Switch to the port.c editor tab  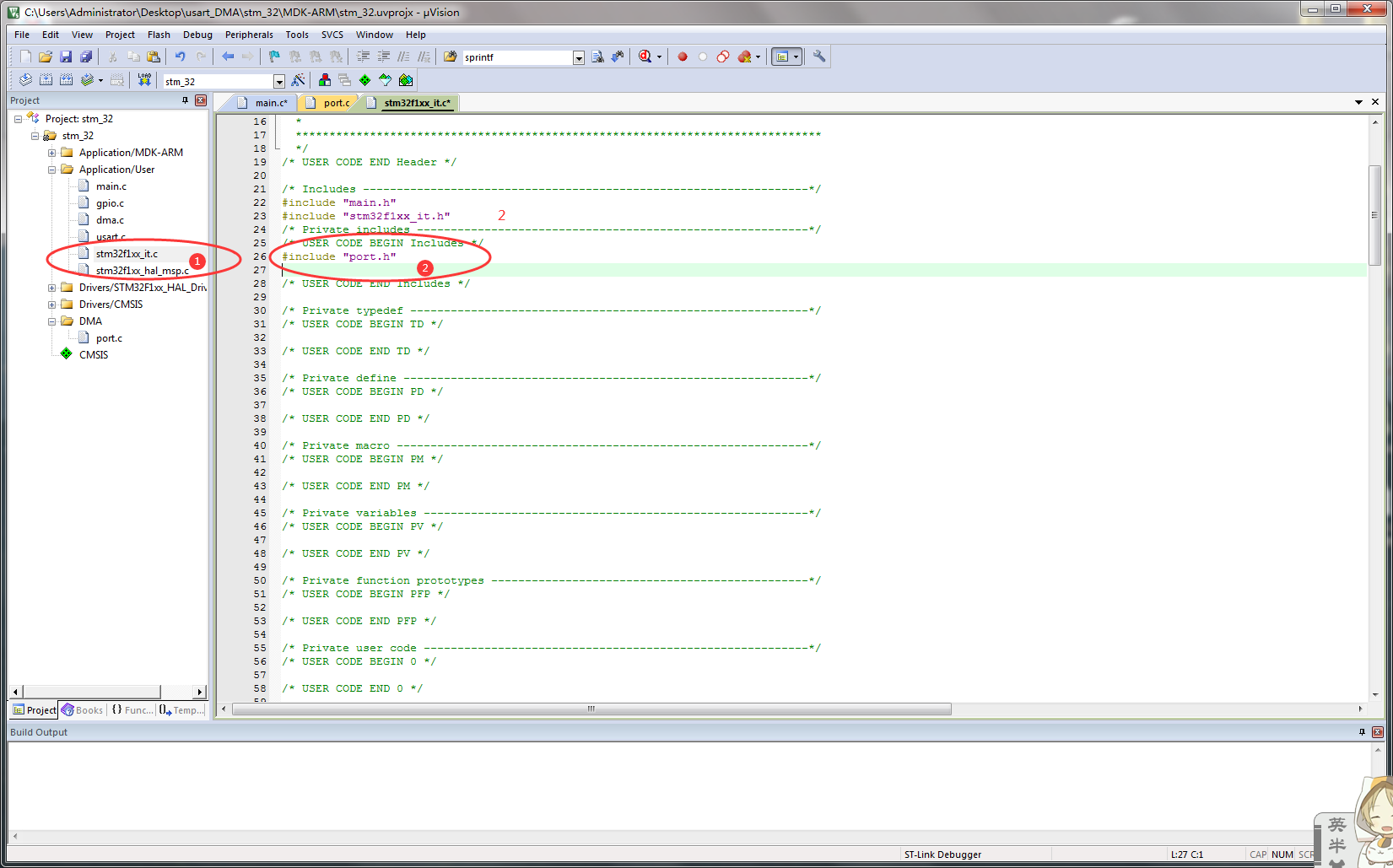point(328,102)
